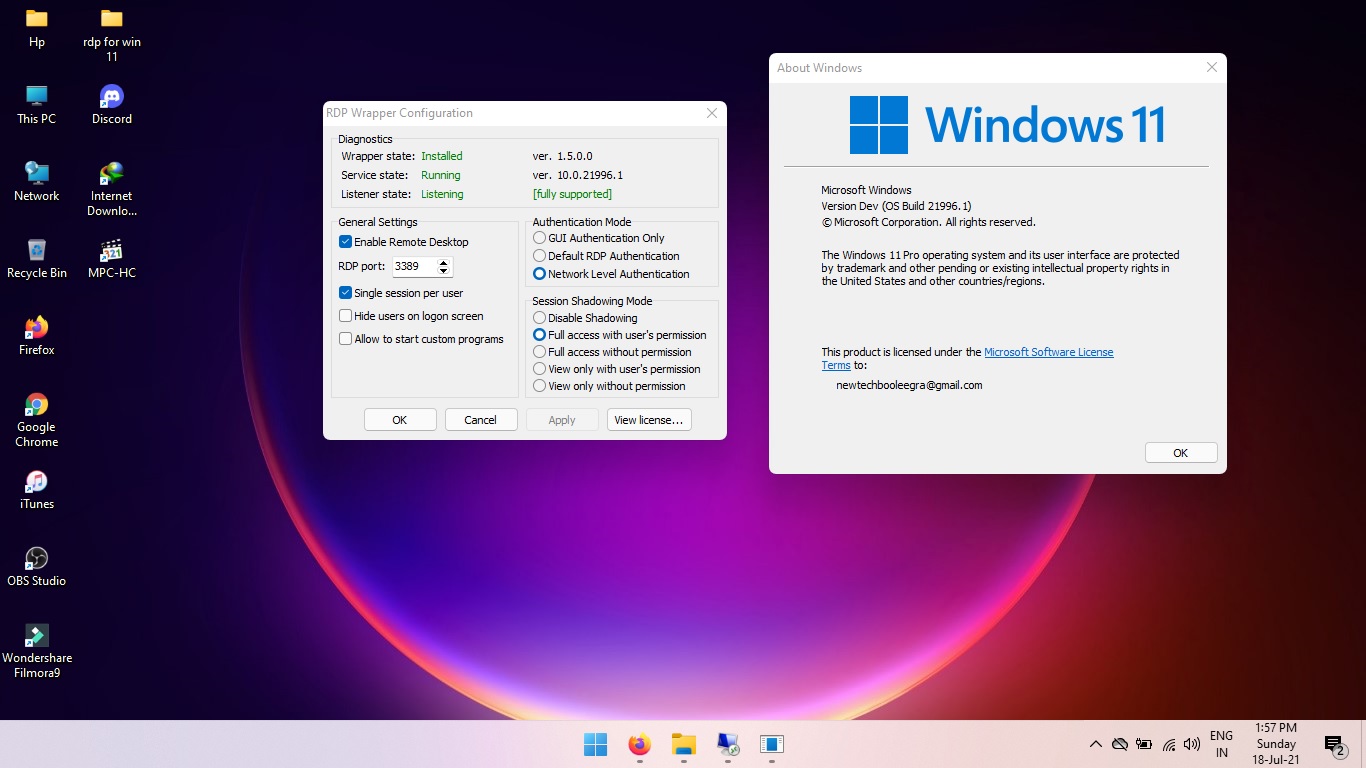Click OK in RDP Wrapper Configuration
The height and width of the screenshot is (768, 1366).
click(x=400, y=420)
